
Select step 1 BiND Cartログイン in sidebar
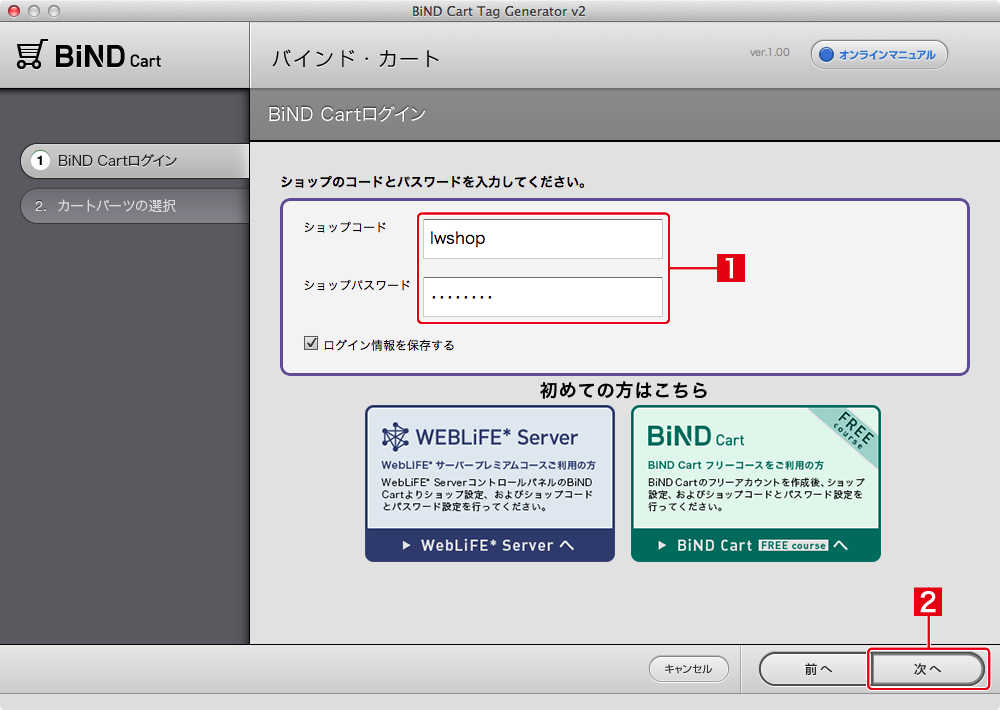(x=135, y=161)
